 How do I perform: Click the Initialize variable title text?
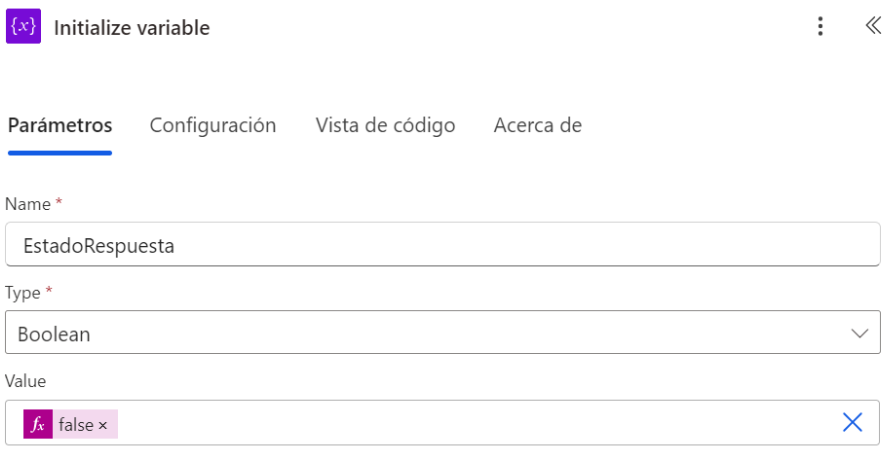[x=132, y=28]
